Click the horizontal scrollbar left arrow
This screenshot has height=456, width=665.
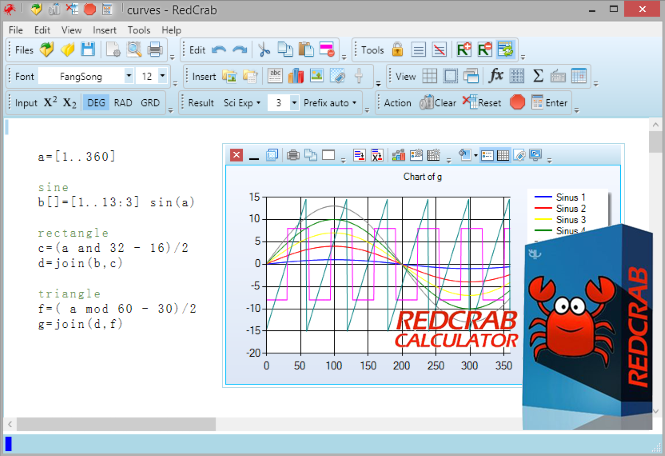tap(10, 423)
